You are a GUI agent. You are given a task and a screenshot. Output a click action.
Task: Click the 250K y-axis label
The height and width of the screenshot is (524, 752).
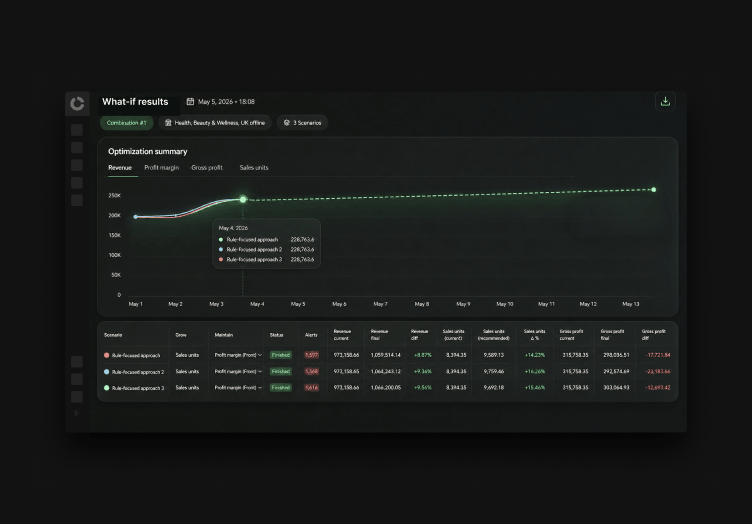click(115, 196)
